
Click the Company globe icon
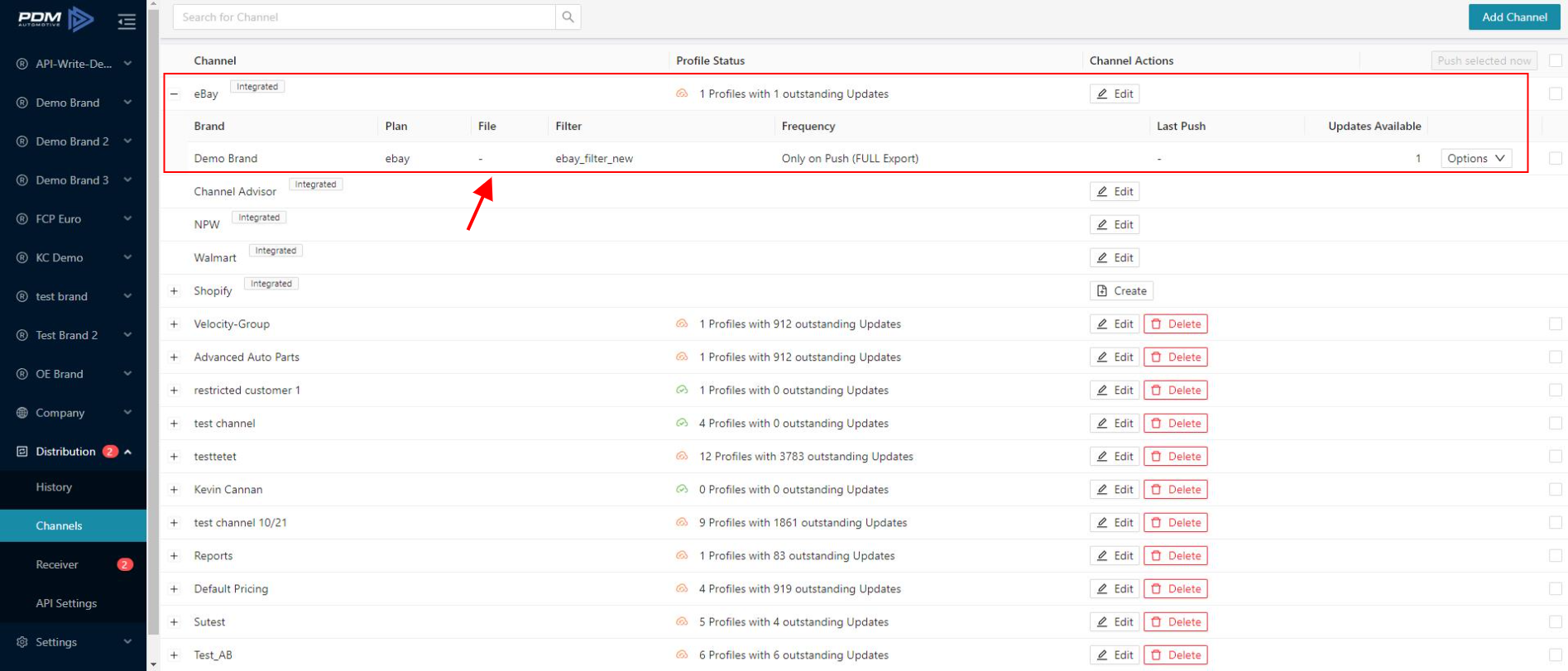[x=22, y=413]
